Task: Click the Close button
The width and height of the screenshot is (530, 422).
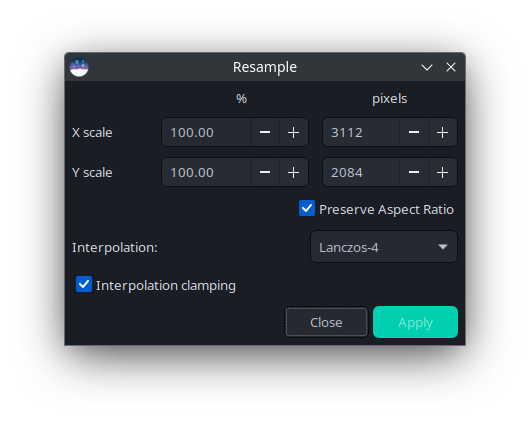Action: [326, 322]
